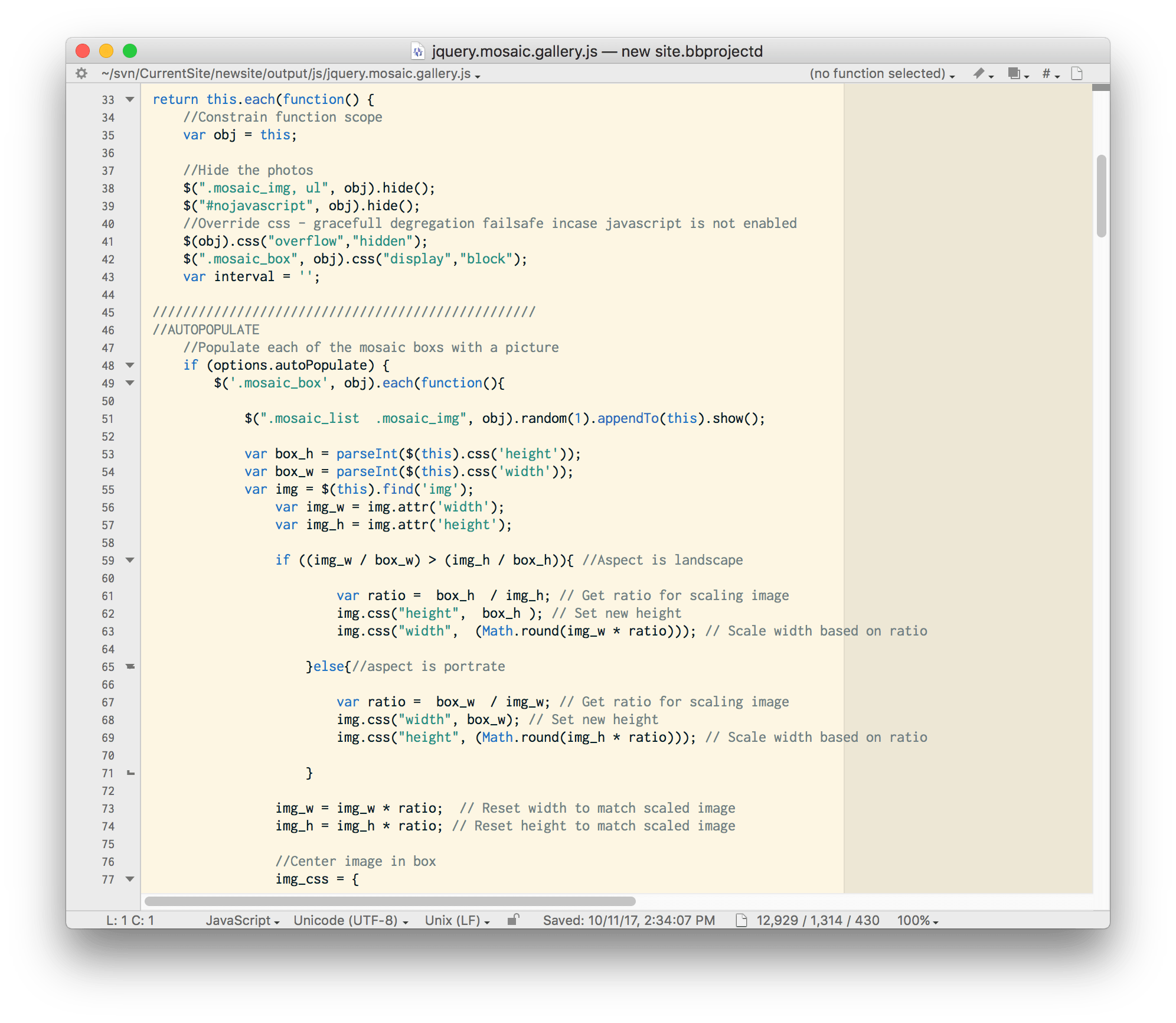Click the horizontal scrollbar thumb

pos(390,901)
